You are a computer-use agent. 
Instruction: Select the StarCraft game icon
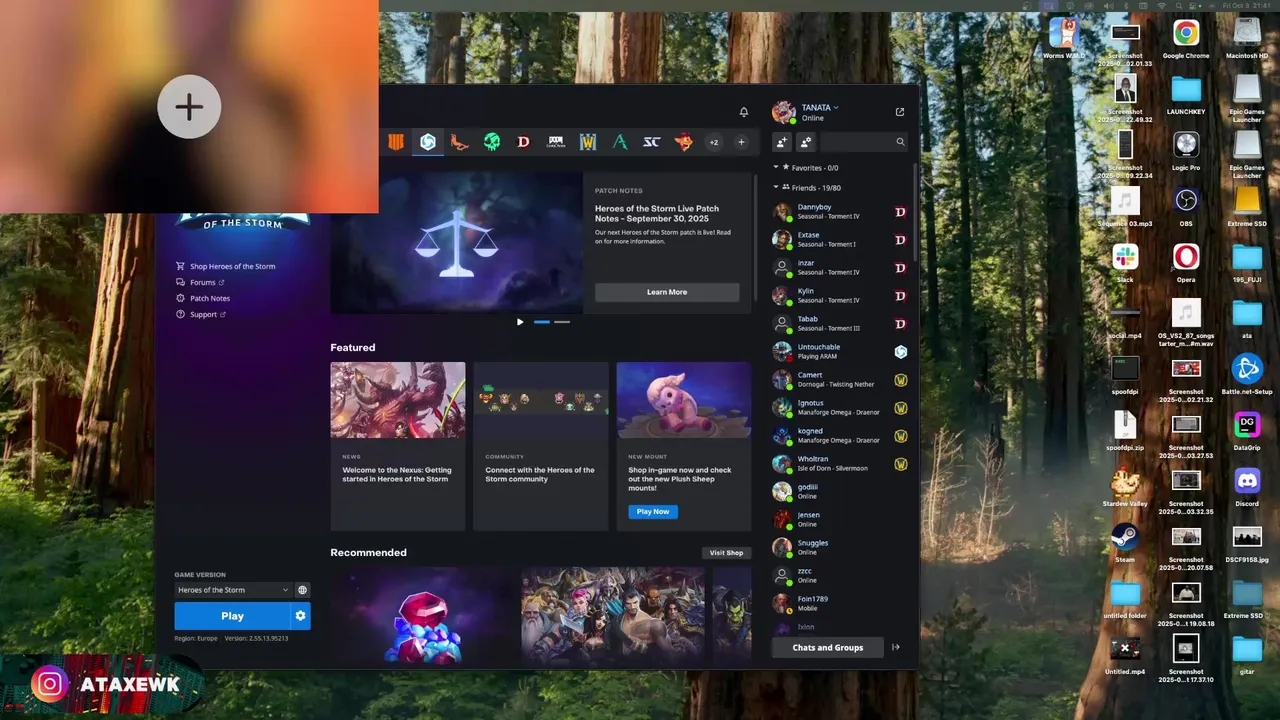651,142
